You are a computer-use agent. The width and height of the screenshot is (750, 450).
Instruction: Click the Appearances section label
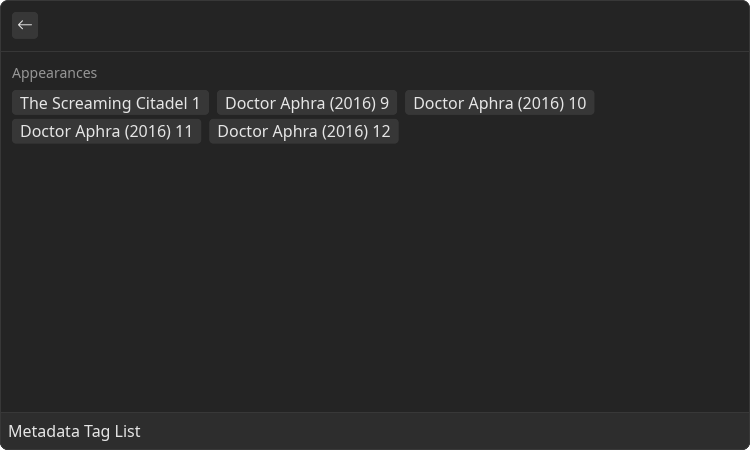click(x=55, y=73)
